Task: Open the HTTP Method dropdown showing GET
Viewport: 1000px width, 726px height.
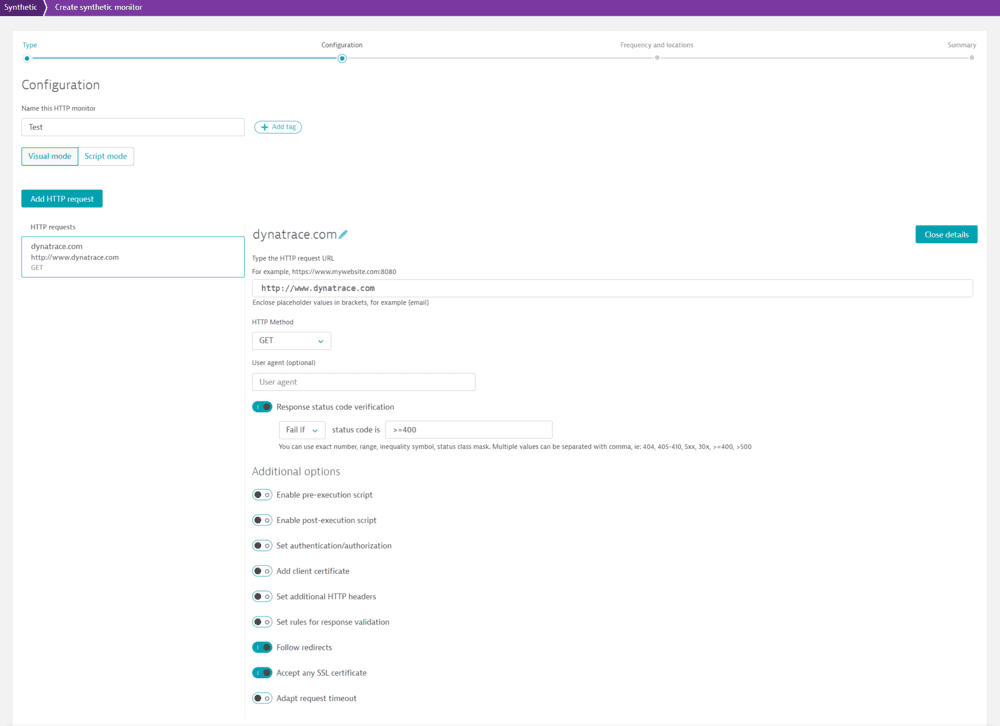Action: point(291,340)
